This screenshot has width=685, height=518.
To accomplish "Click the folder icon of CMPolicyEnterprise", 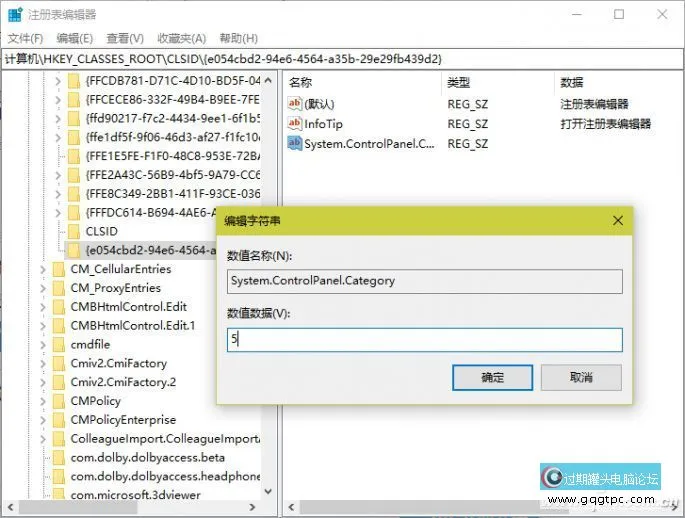I will point(59,419).
